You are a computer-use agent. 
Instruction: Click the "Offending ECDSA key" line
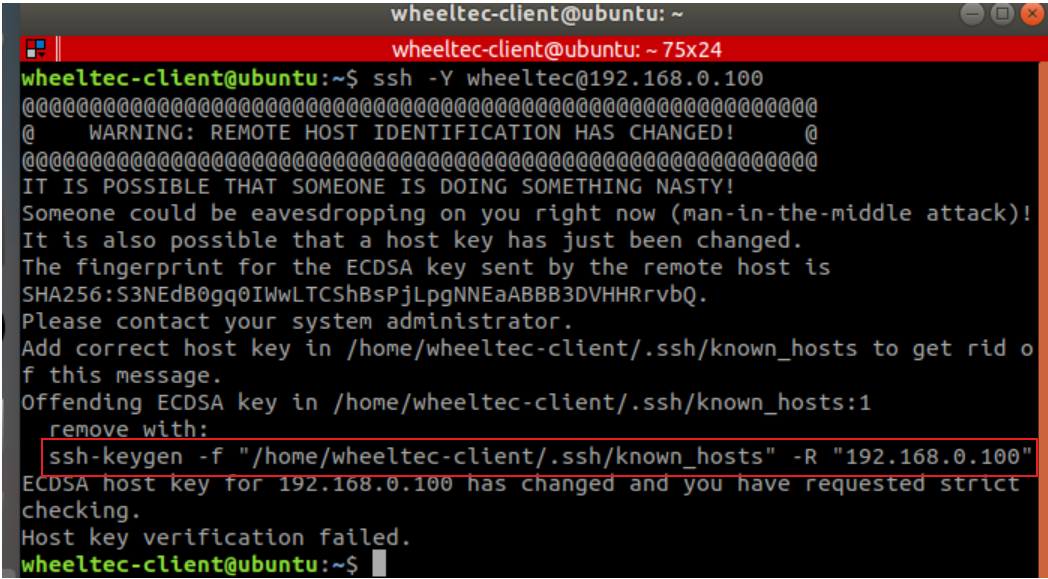pyautogui.click(x=446, y=403)
